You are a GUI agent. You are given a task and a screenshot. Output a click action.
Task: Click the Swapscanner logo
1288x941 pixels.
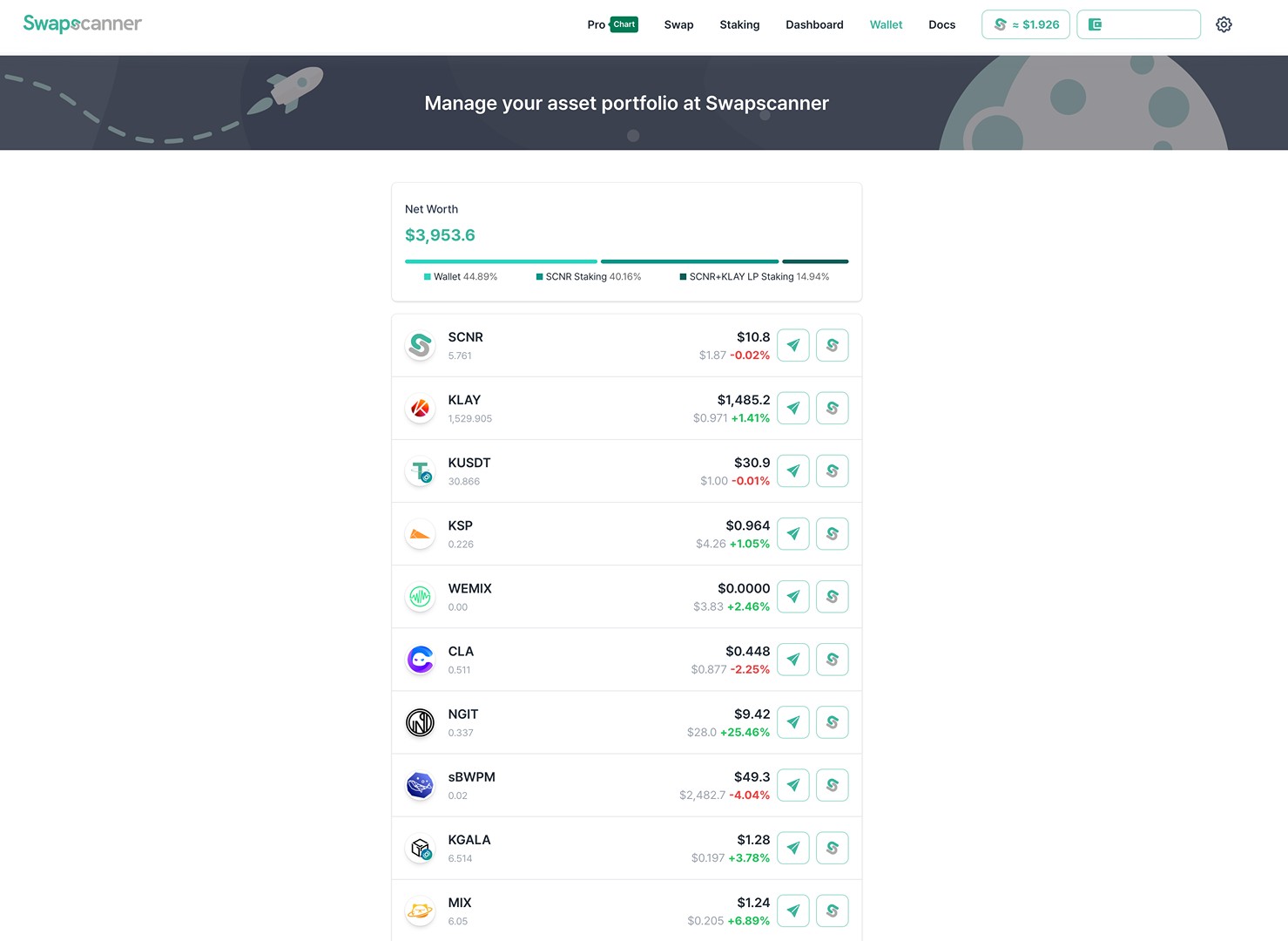coord(82,24)
